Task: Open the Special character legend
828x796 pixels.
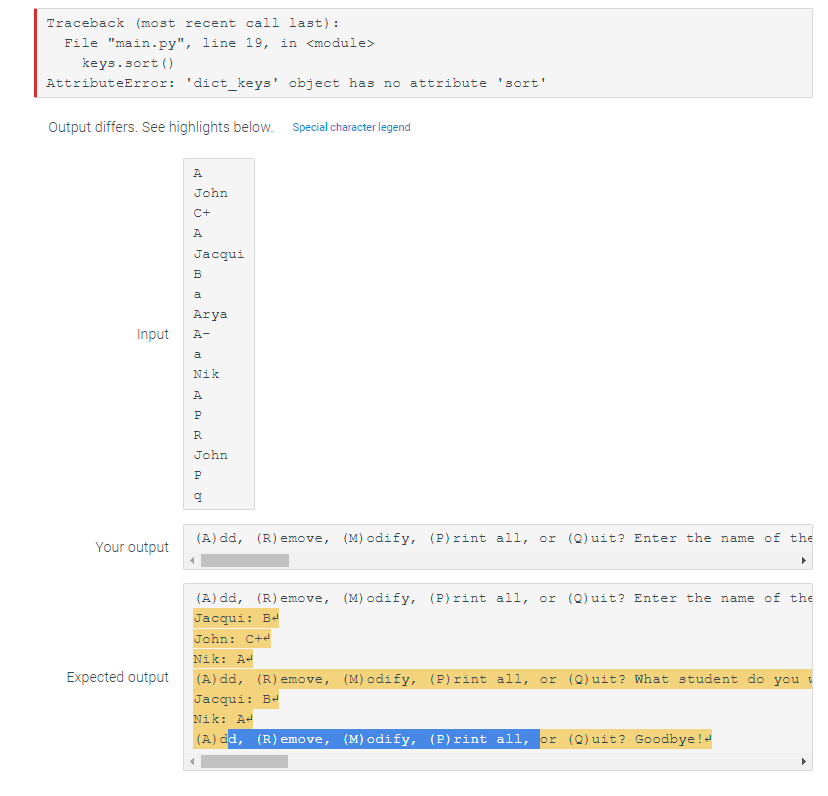Action: pos(351,127)
